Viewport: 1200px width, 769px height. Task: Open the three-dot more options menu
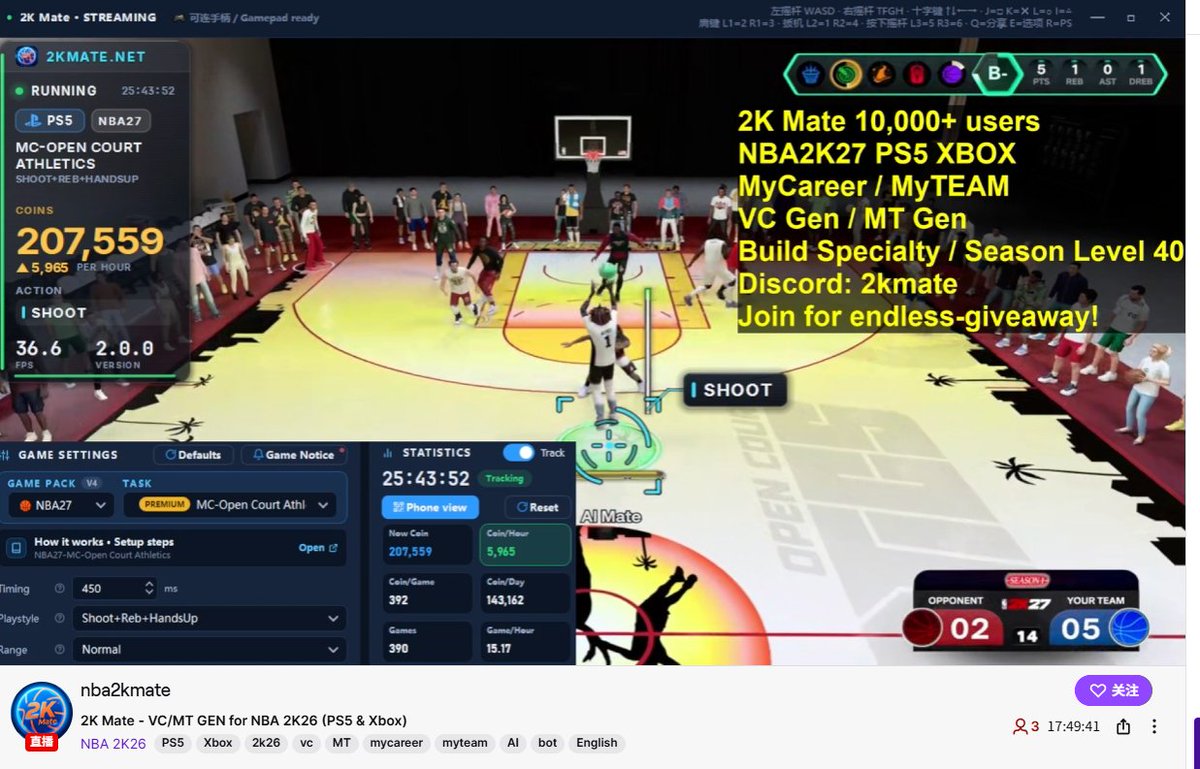[1154, 727]
